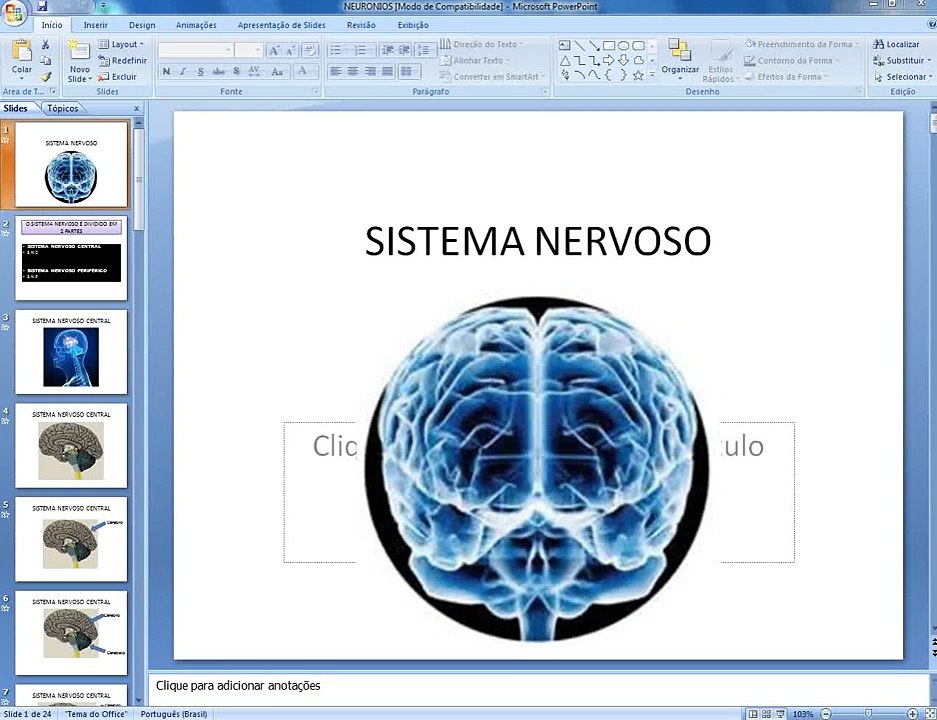Select the Oval shape

[623, 45]
